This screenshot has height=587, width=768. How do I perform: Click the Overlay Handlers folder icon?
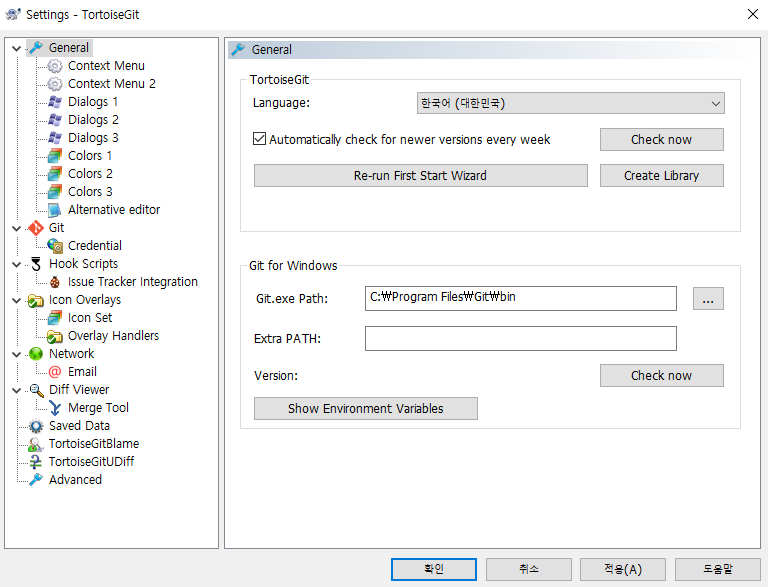(x=55, y=336)
